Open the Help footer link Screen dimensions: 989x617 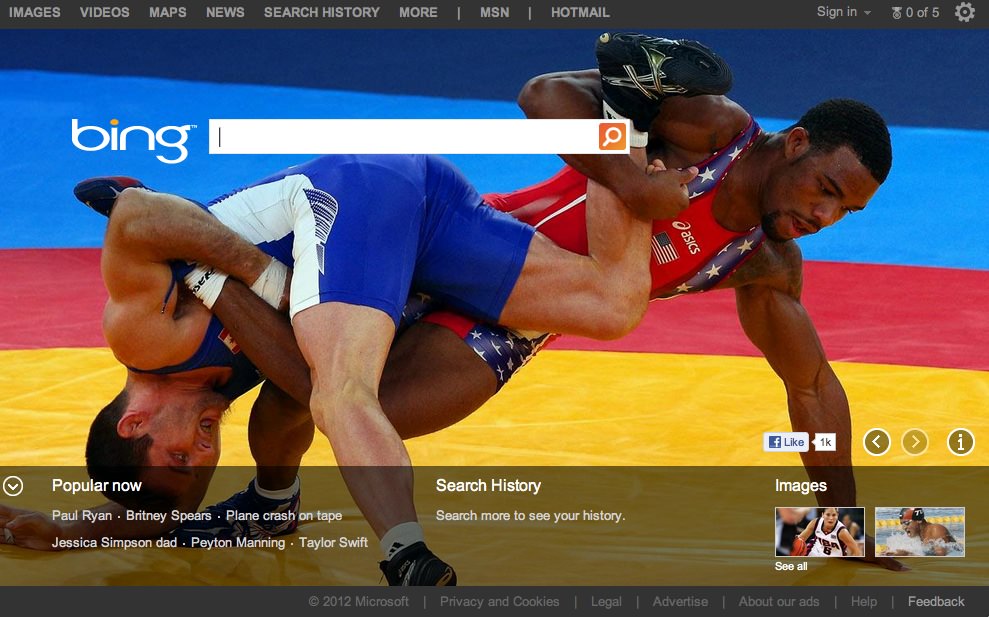[x=863, y=602]
